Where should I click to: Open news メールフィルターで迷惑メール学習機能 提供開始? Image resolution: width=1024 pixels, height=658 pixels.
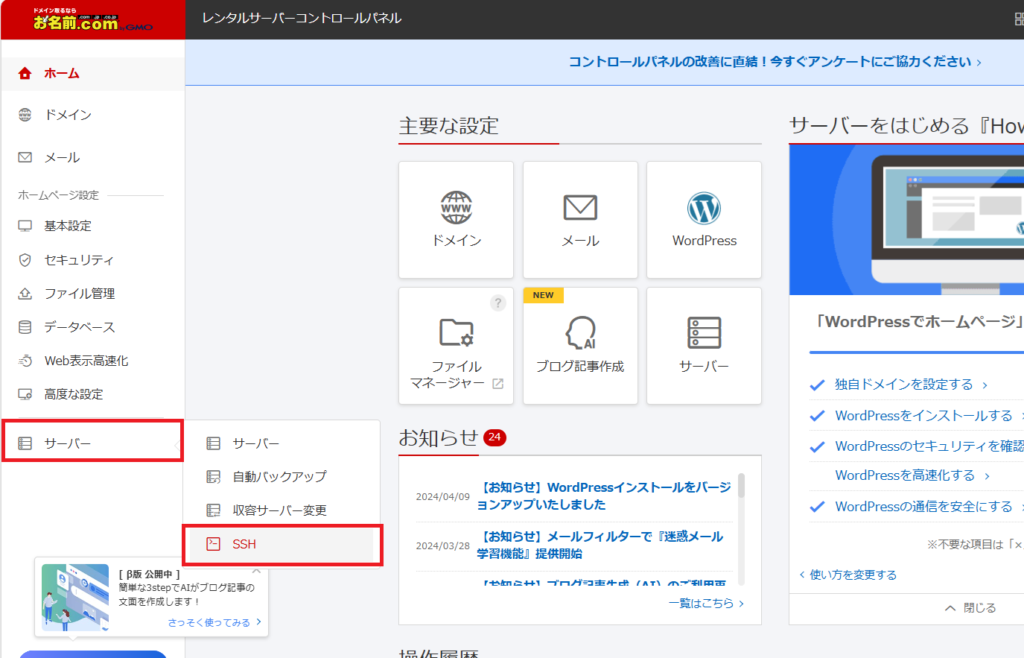(600, 545)
